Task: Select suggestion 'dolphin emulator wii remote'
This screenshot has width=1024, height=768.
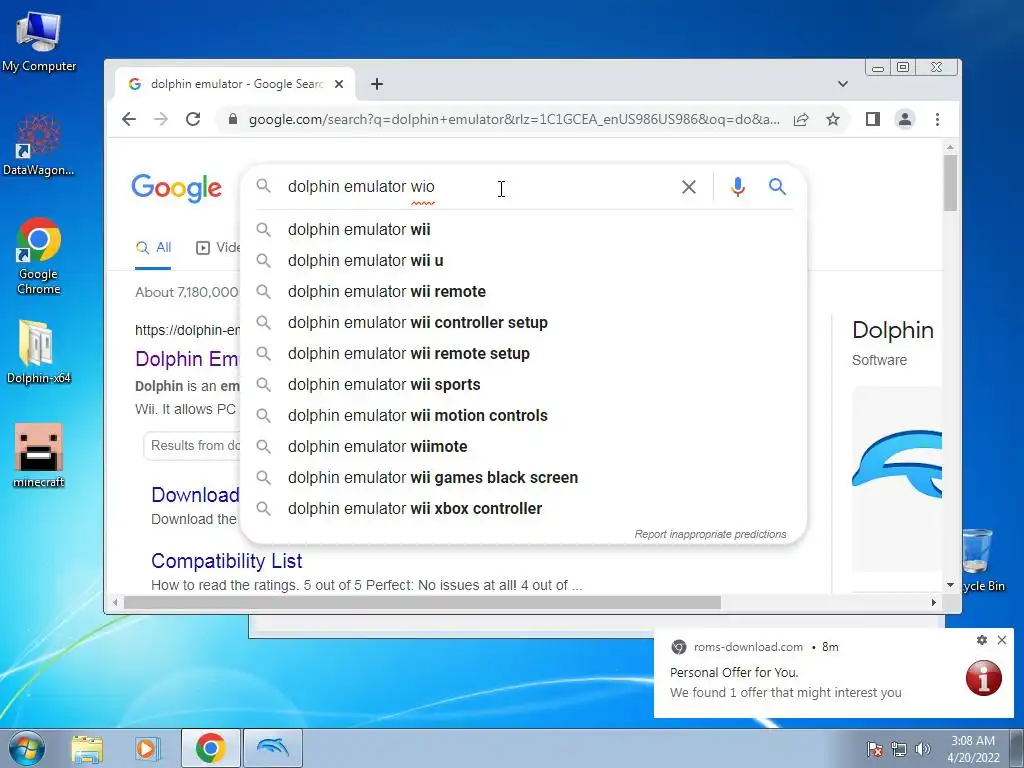Action: 524,291
